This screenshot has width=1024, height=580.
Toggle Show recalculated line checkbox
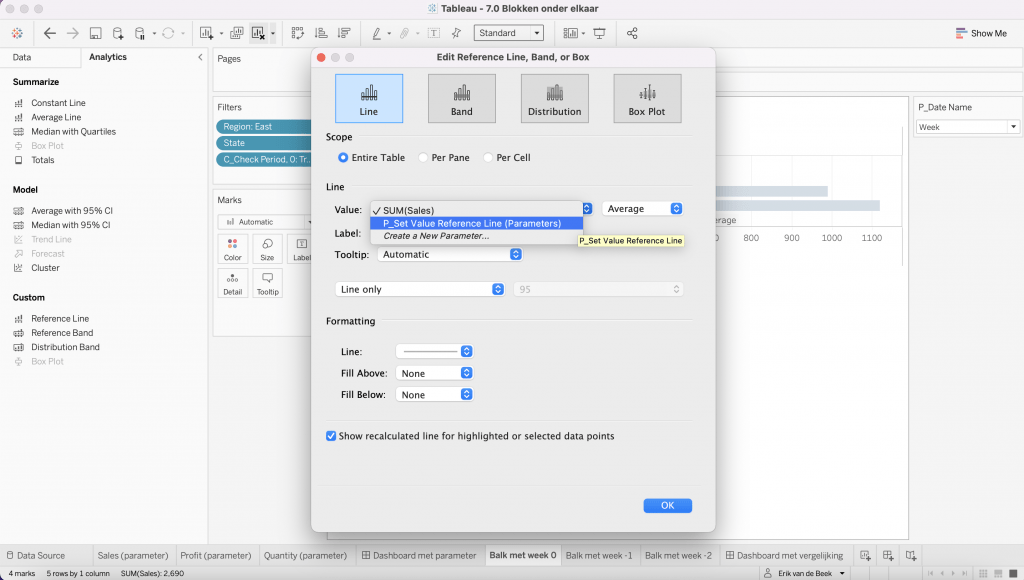332,436
